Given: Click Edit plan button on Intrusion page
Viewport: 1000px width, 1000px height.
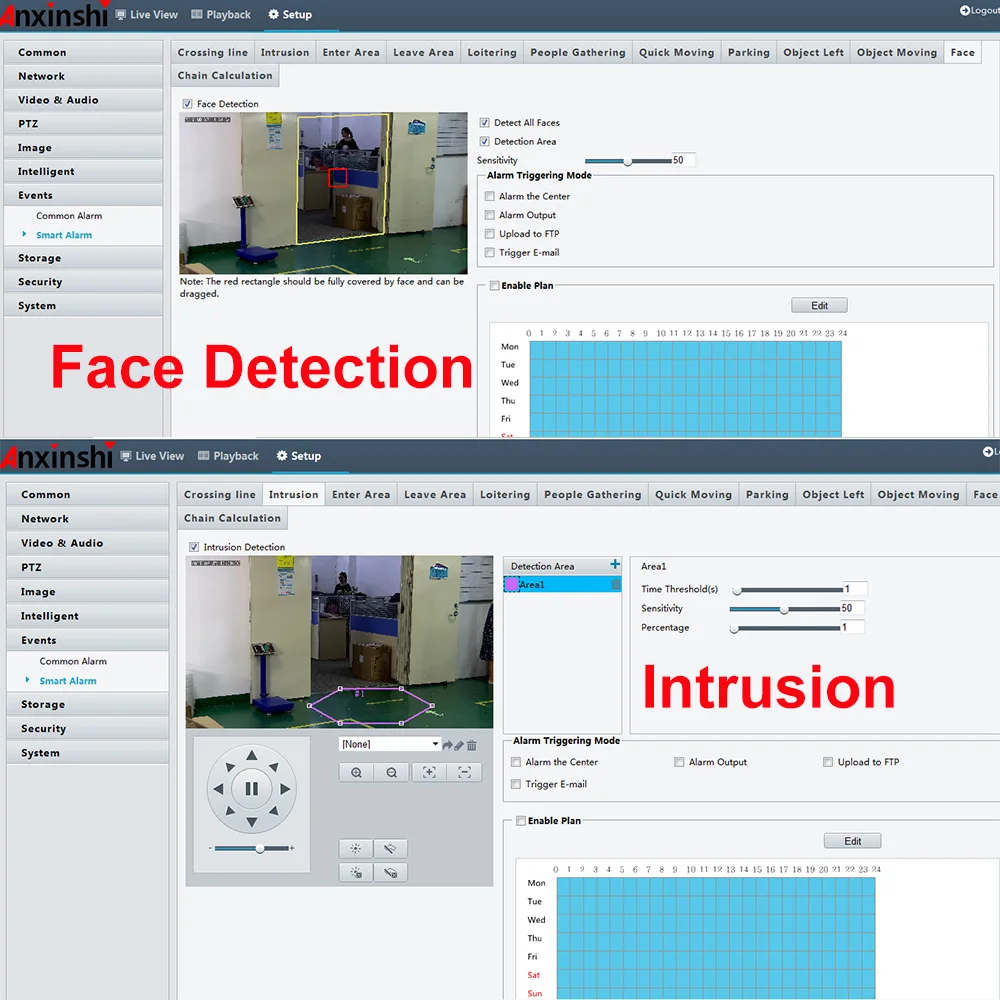Looking at the screenshot, I should click(853, 841).
